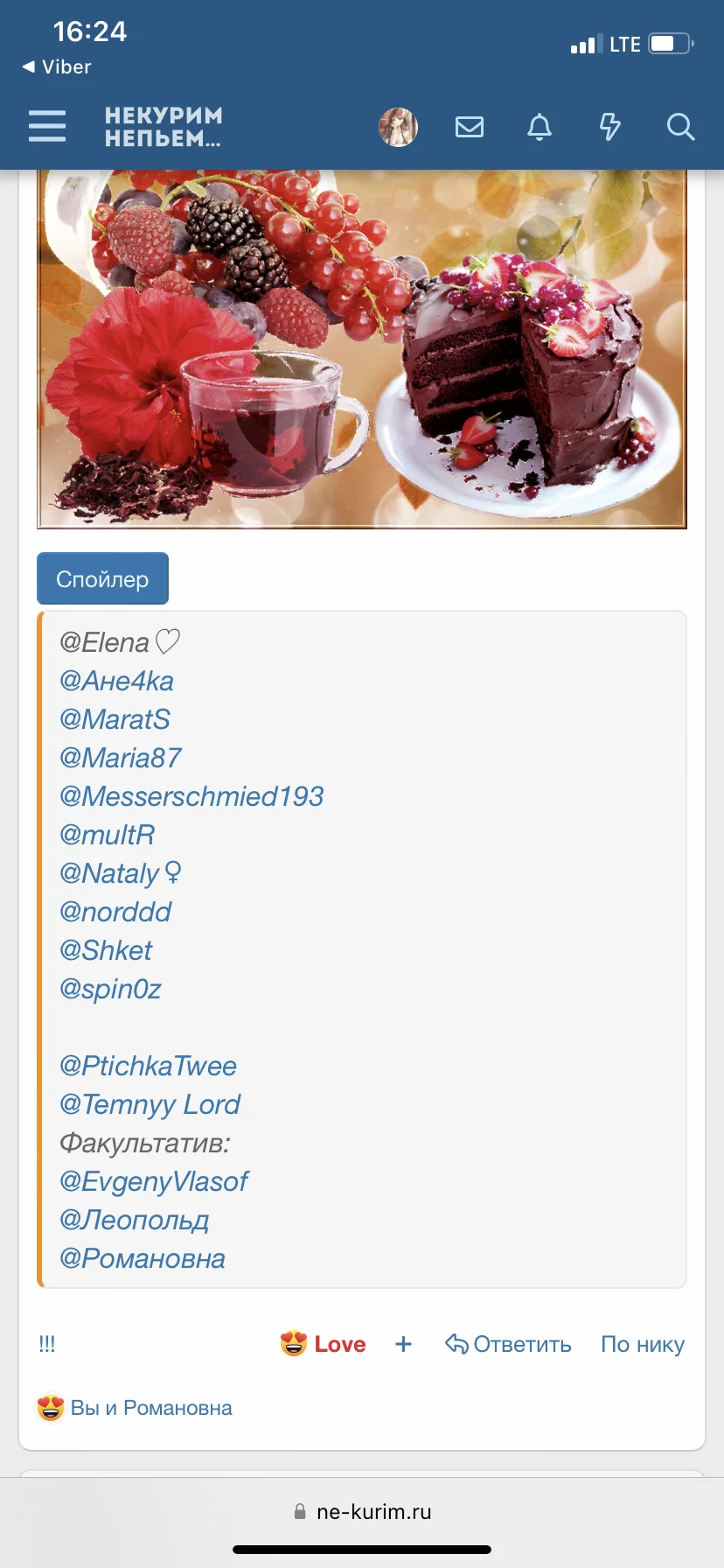724x1568 pixels.
Task: Collapse the Спойлер spoiler block
Action: coord(102,578)
